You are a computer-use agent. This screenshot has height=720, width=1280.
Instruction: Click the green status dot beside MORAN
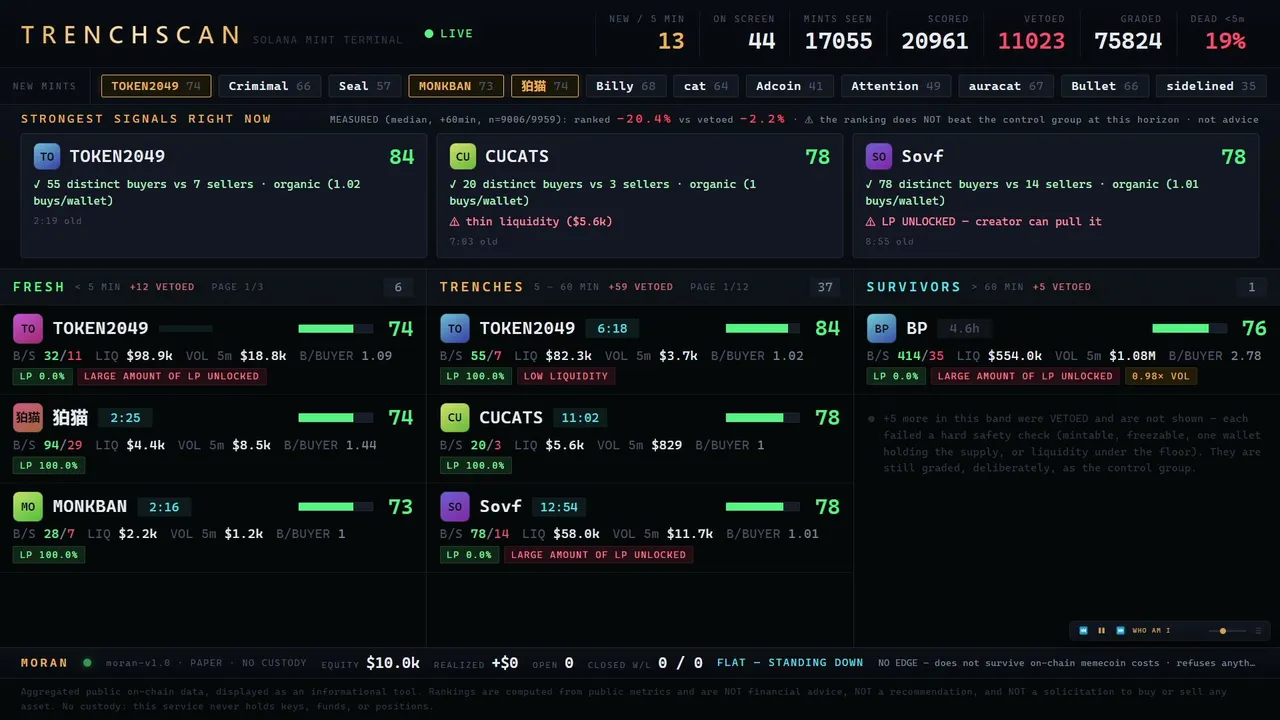(87, 662)
